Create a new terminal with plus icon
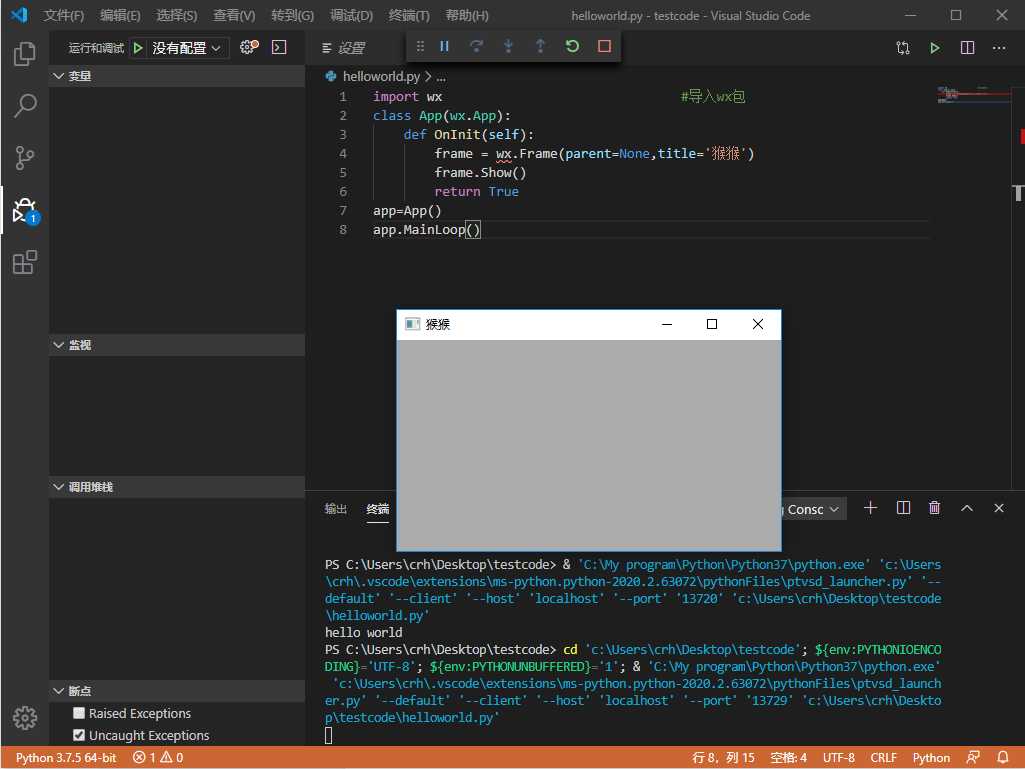Image resolution: width=1025 pixels, height=769 pixels. click(870, 508)
